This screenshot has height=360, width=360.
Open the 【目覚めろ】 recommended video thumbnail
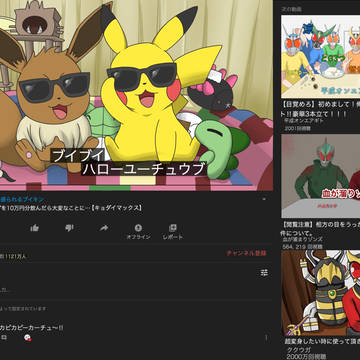[x=321, y=57]
